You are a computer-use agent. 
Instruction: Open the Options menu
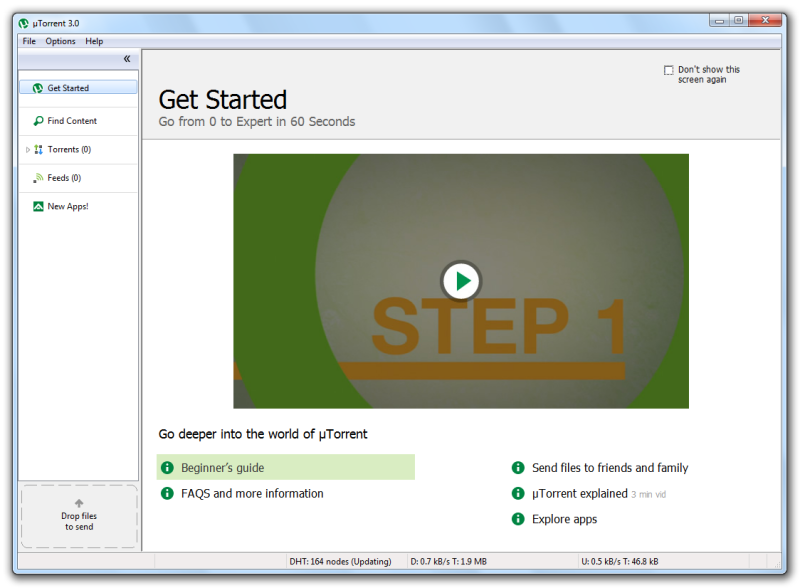[60, 41]
